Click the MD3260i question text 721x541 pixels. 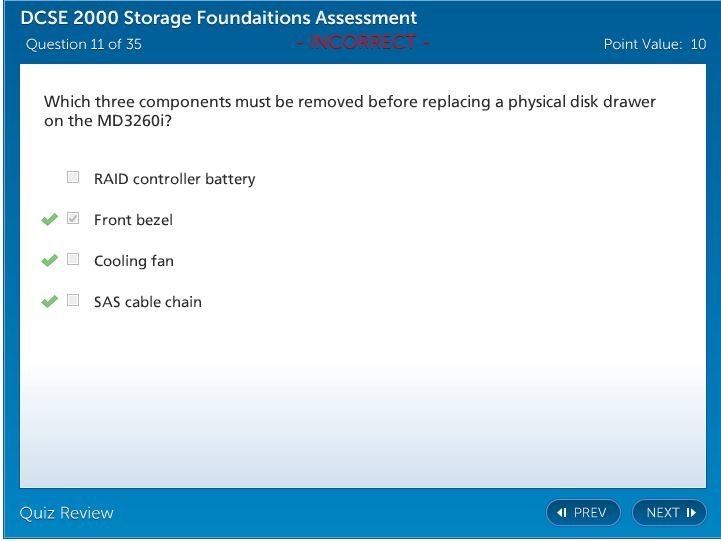pos(350,111)
